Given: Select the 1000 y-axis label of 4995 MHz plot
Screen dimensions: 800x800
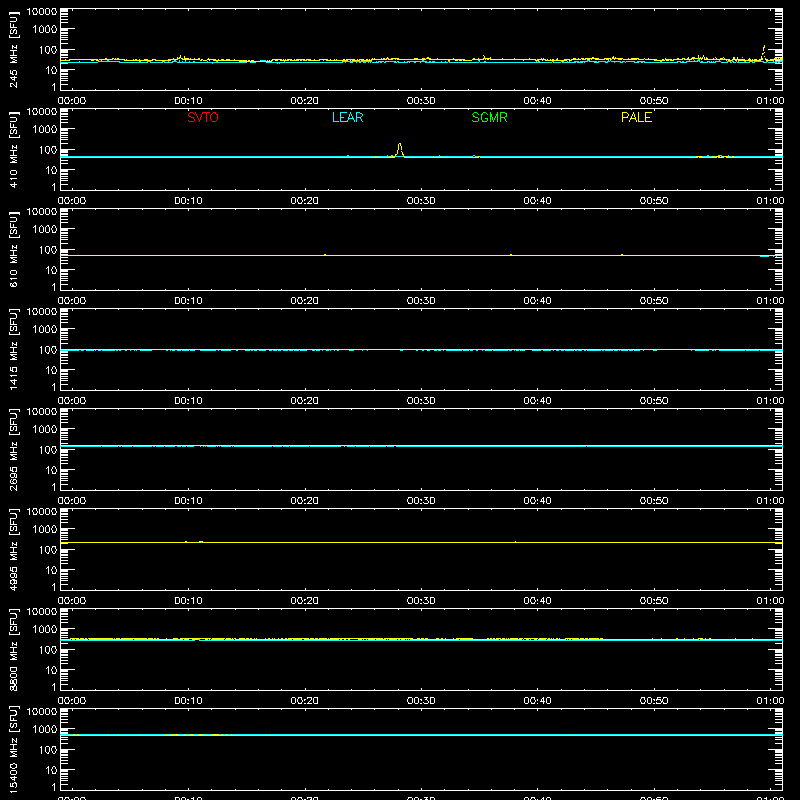Looking at the screenshot, I should click(45, 530).
